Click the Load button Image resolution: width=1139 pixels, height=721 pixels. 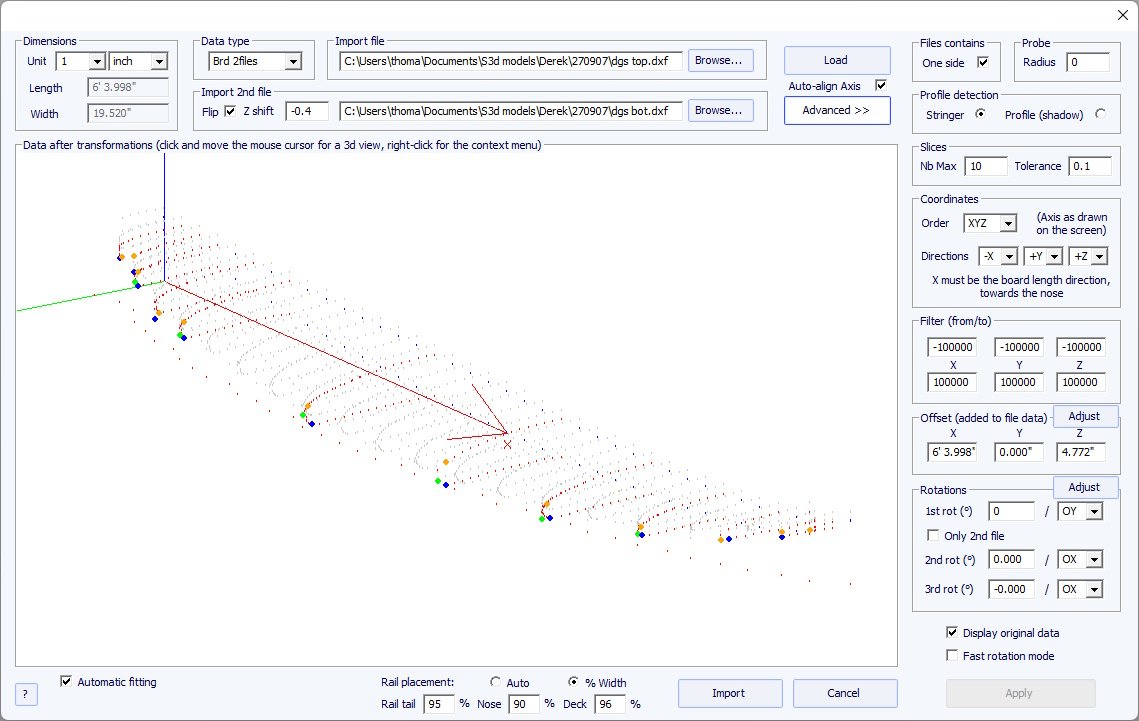836,60
